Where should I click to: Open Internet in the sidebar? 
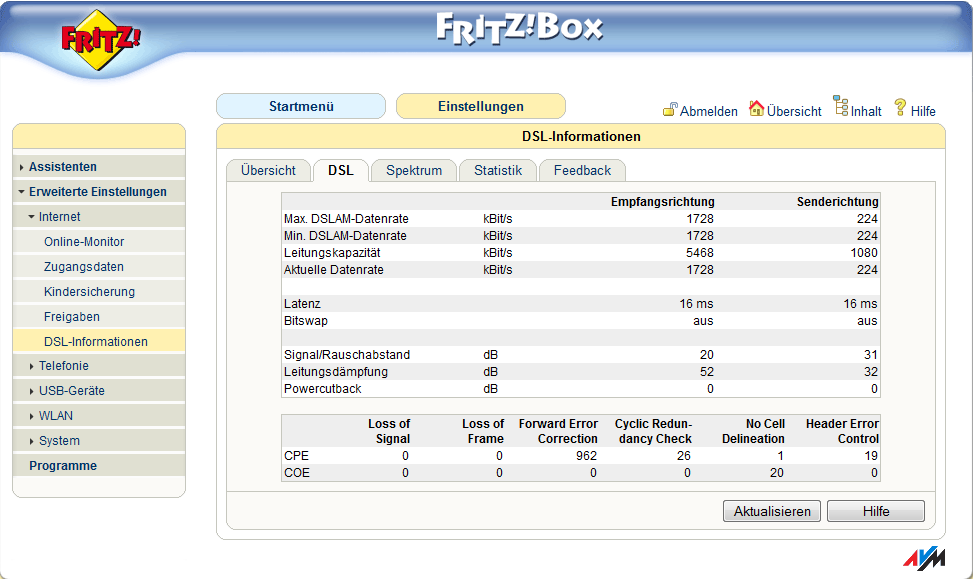(60, 217)
